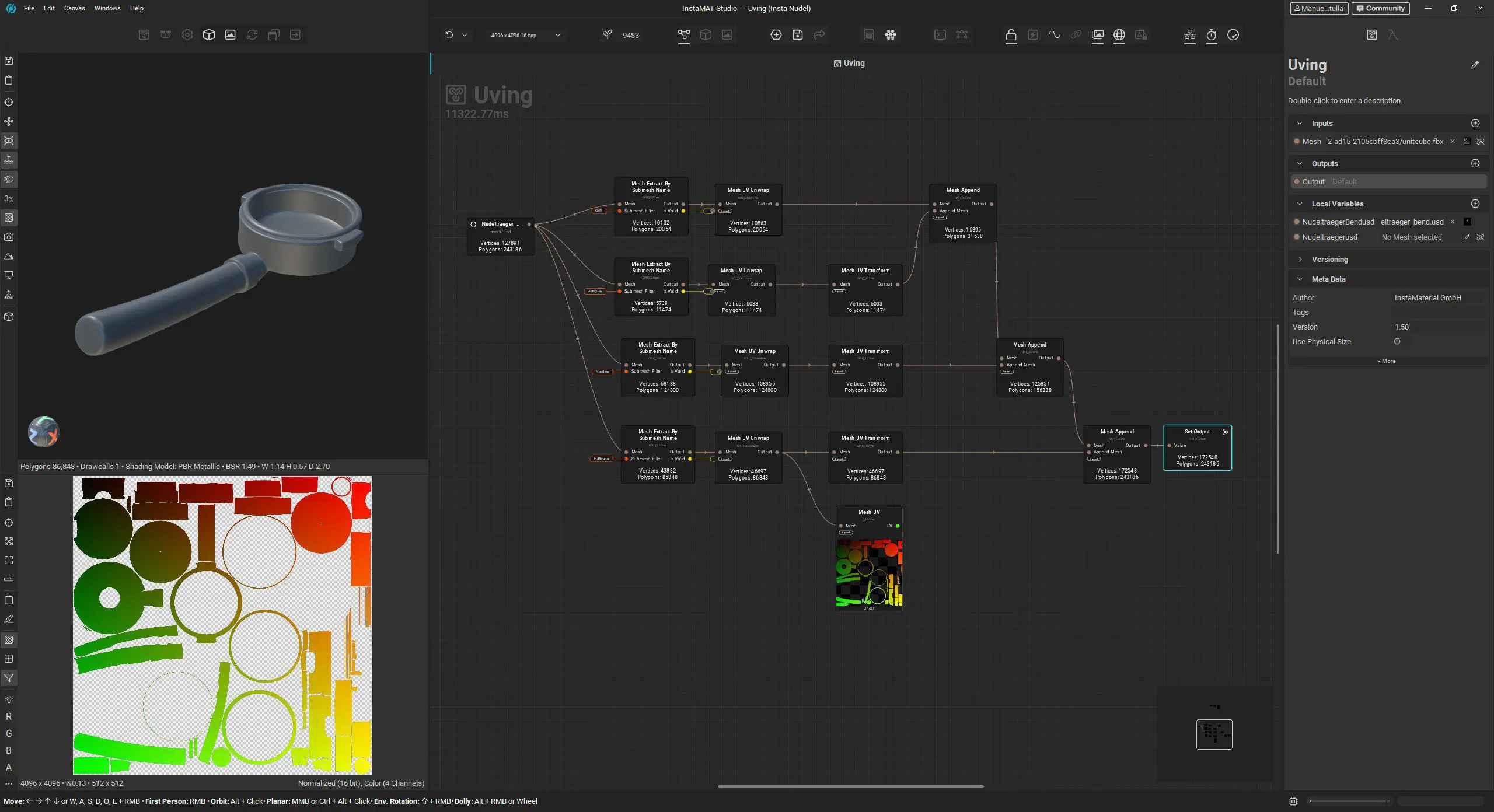This screenshot has width=1494, height=812.
Task: Click the camera icon in viewport sidebar
Action: click(9, 237)
